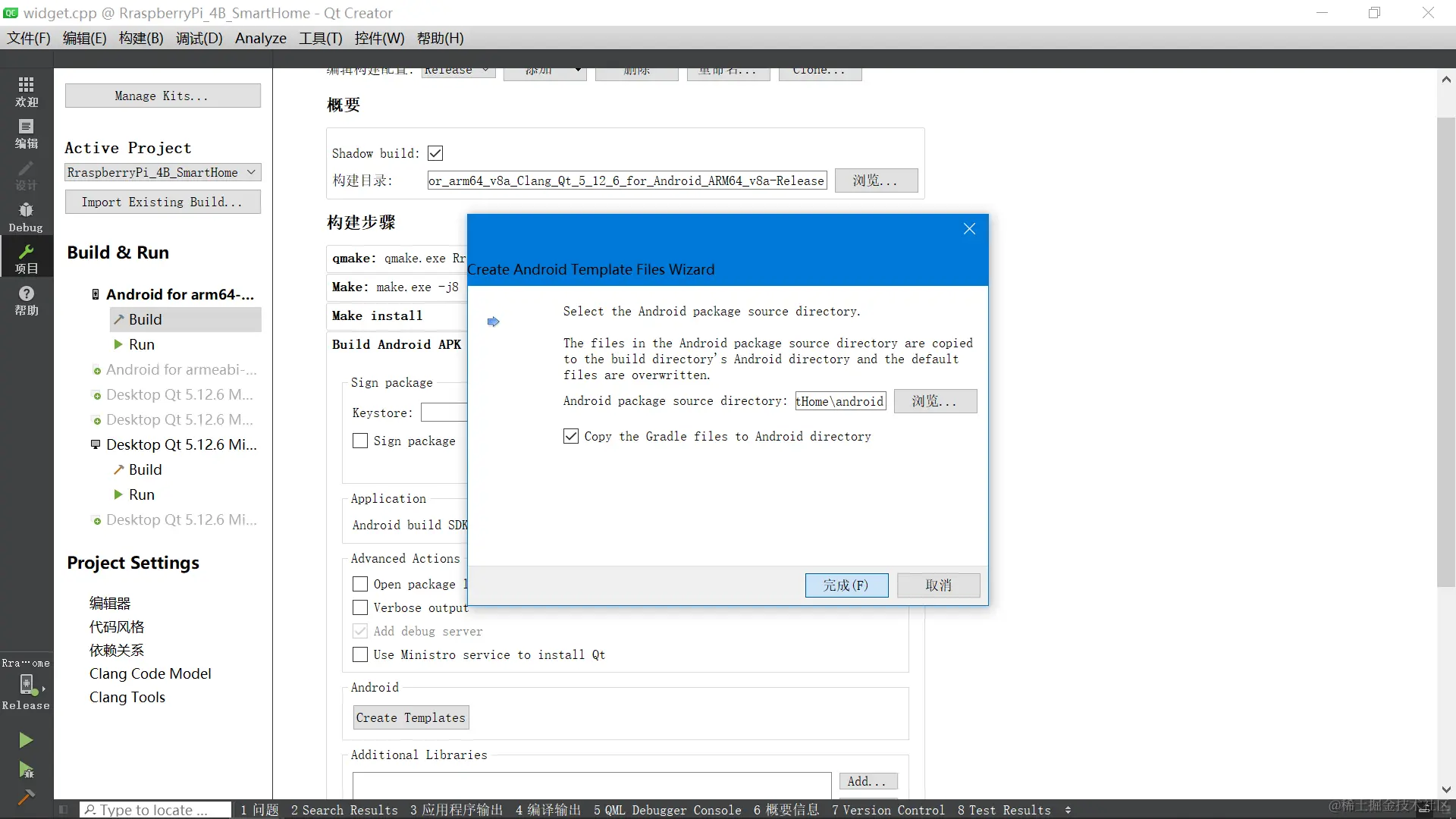
Task: Expand the Build Android APK step
Action: [398, 344]
